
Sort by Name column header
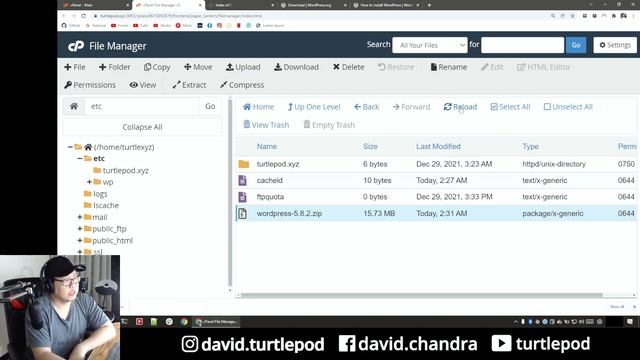pyautogui.click(x=267, y=147)
